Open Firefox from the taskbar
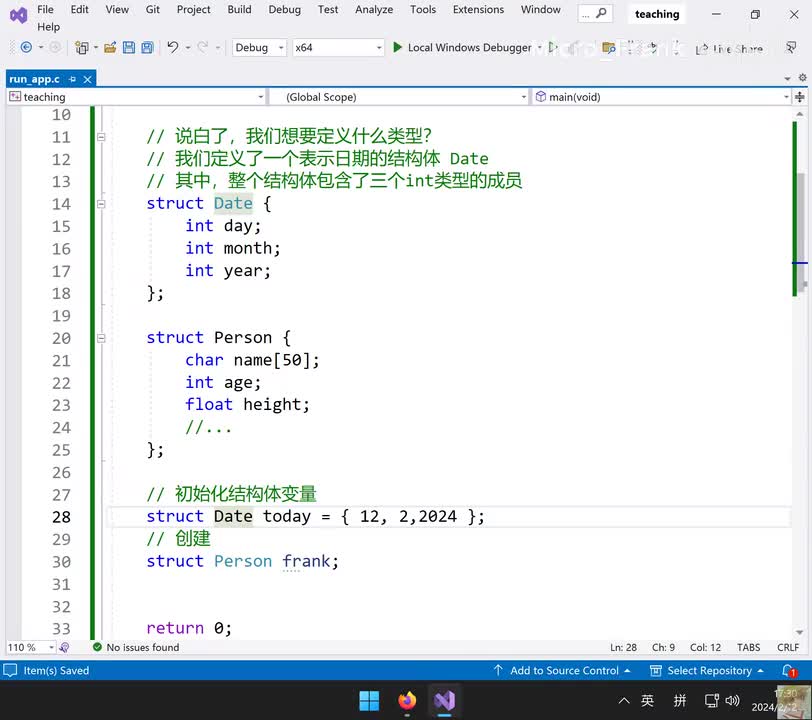Image resolution: width=812 pixels, height=720 pixels. point(407,701)
